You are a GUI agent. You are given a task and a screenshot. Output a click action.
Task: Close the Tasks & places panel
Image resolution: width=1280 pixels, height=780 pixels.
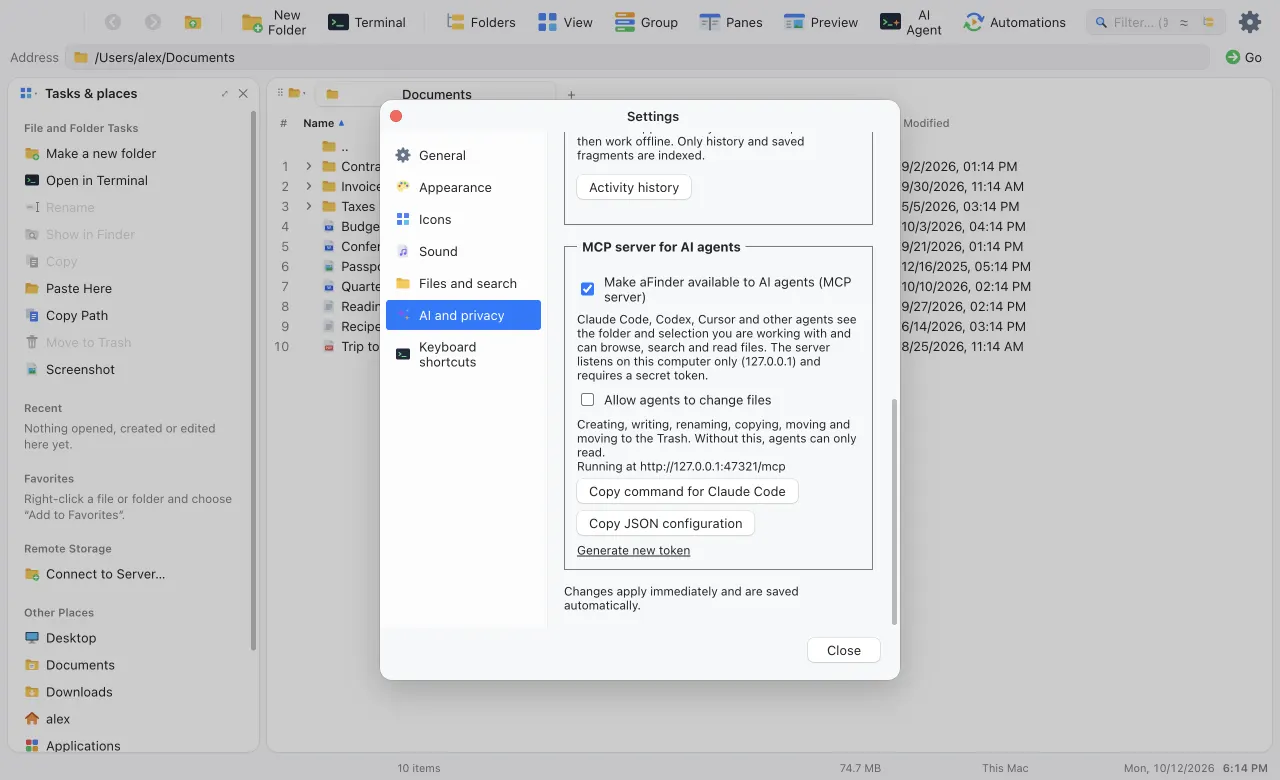[x=243, y=93]
